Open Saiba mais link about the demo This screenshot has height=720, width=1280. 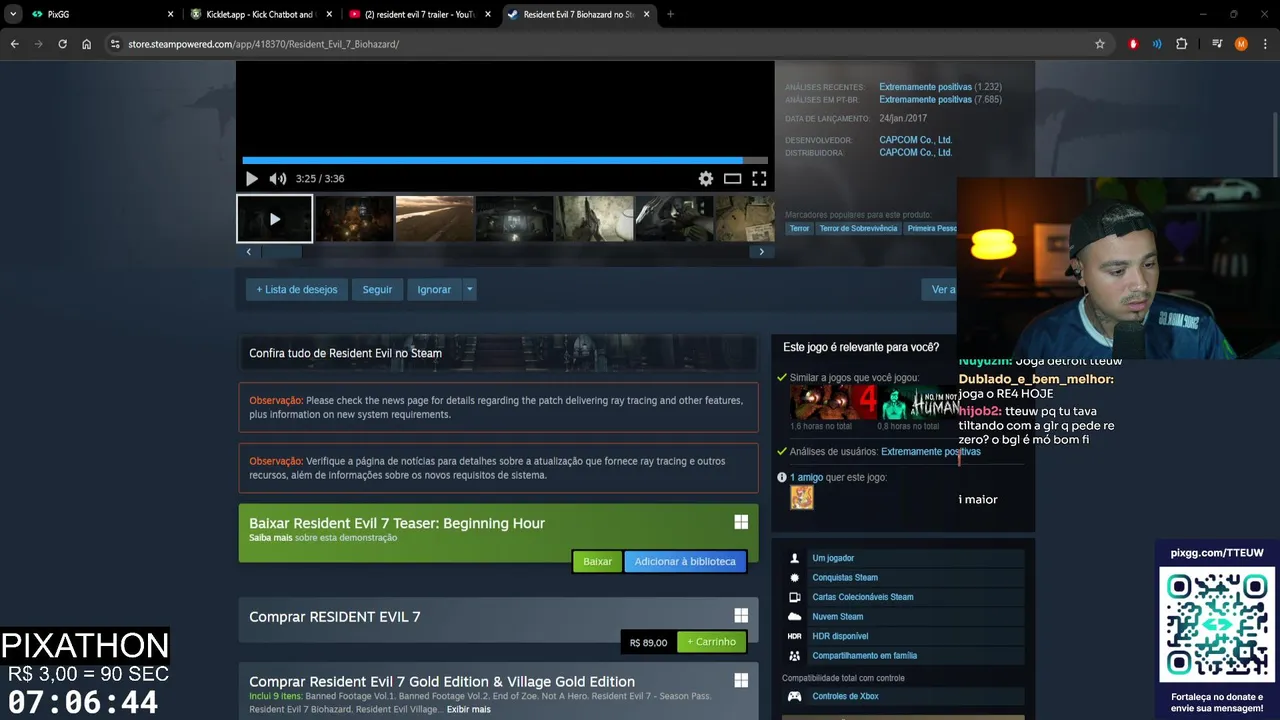tap(270, 538)
